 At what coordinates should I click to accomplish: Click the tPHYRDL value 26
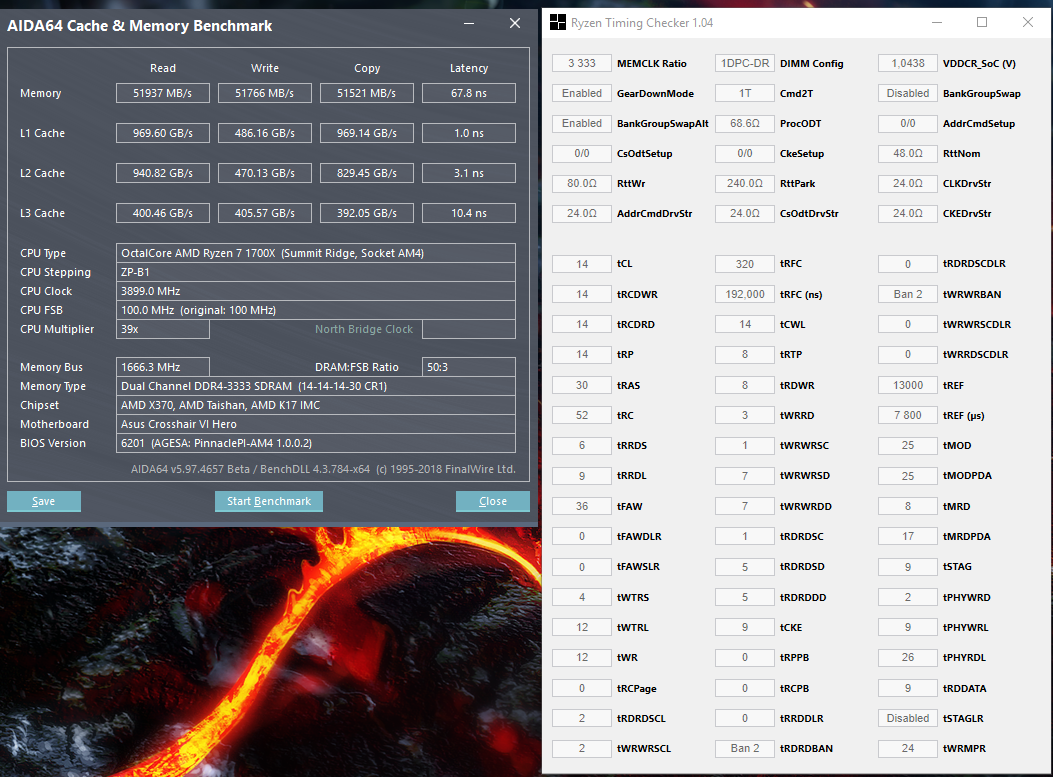(x=908, y=657)
